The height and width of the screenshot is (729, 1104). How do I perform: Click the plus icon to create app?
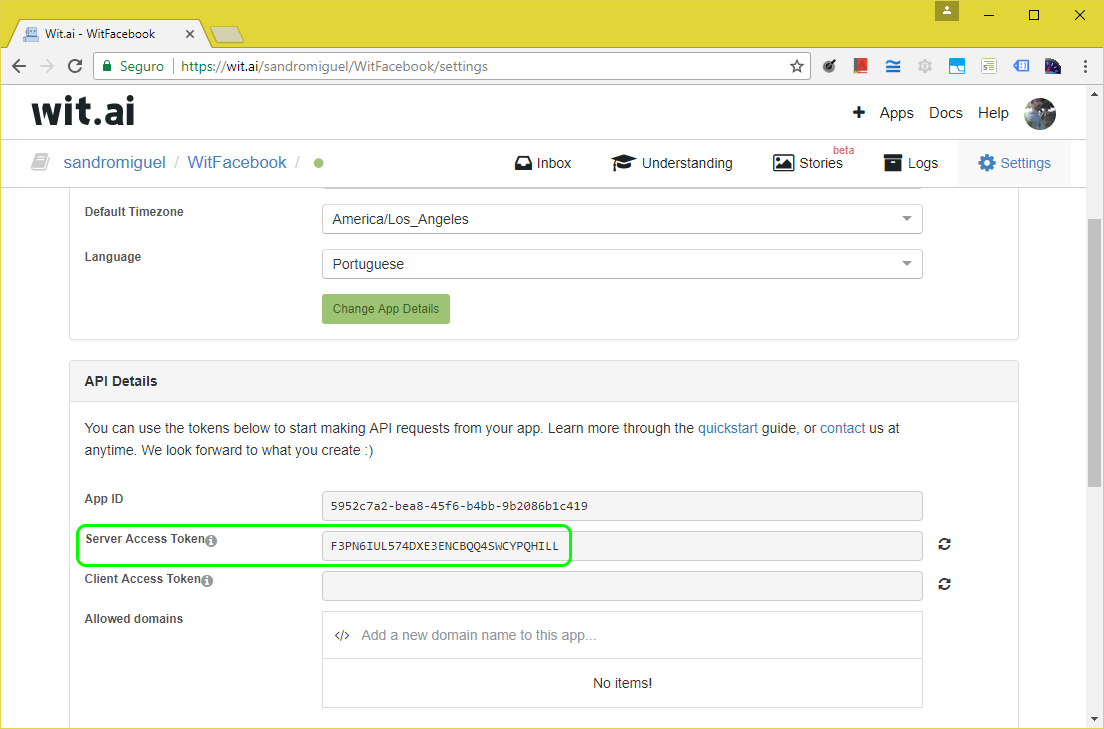click(x=858, y=113)
